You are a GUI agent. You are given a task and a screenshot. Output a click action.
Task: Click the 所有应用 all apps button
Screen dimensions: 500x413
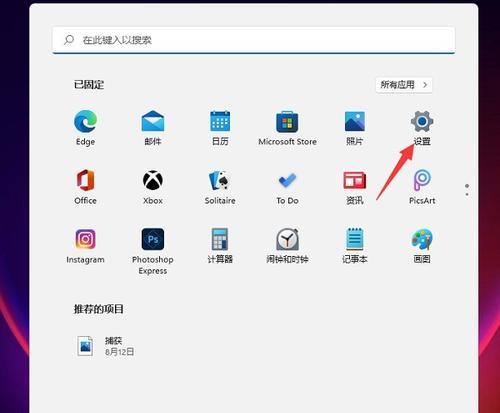click(404, 85)
